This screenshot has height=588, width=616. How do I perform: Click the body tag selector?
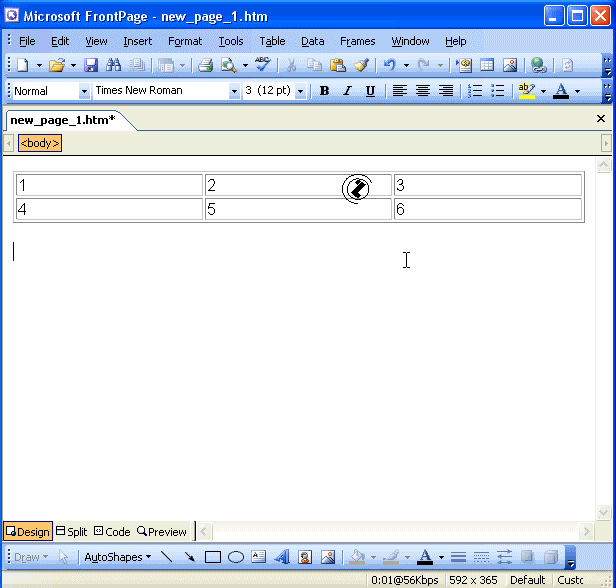click(40, 143)
